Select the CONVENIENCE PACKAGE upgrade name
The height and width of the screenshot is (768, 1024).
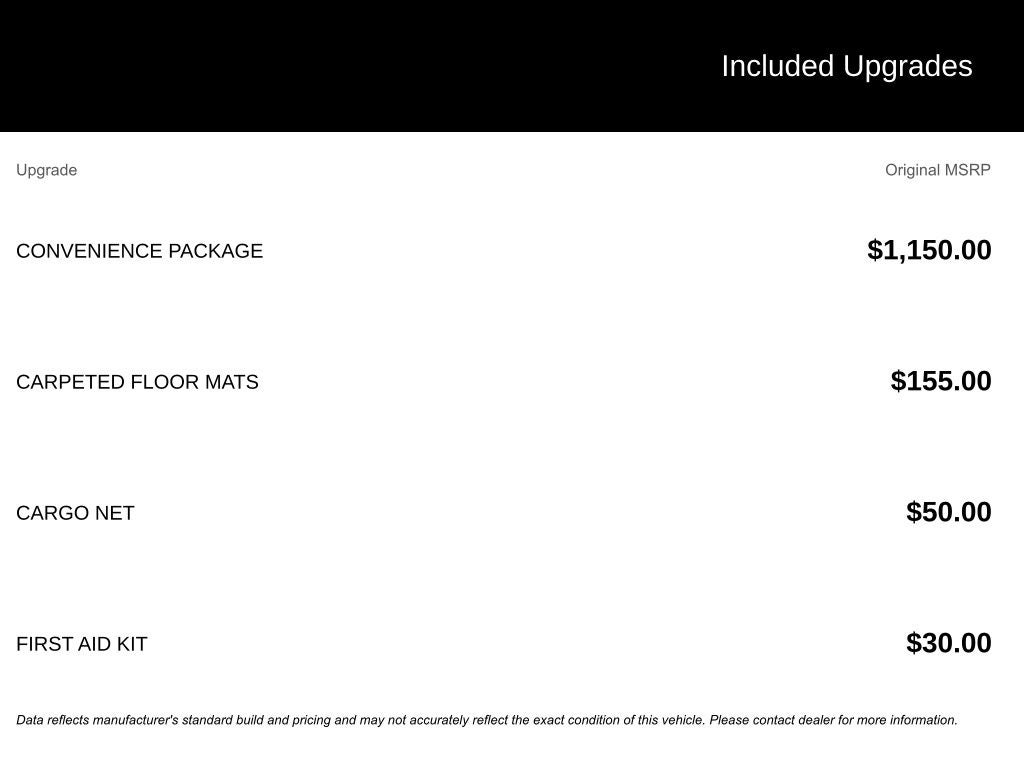139,251
